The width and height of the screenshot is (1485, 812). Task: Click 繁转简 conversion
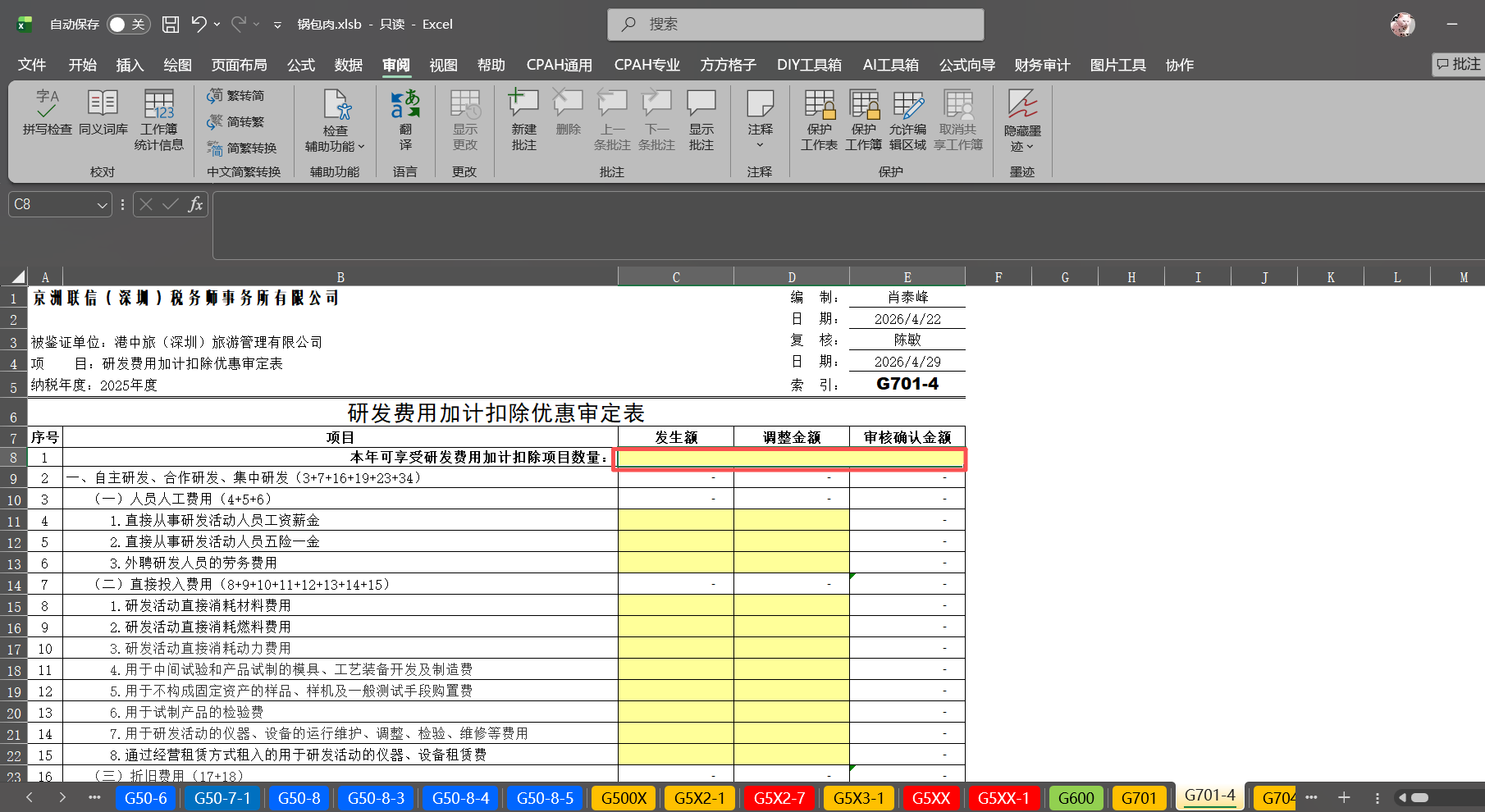coord(236,96)
